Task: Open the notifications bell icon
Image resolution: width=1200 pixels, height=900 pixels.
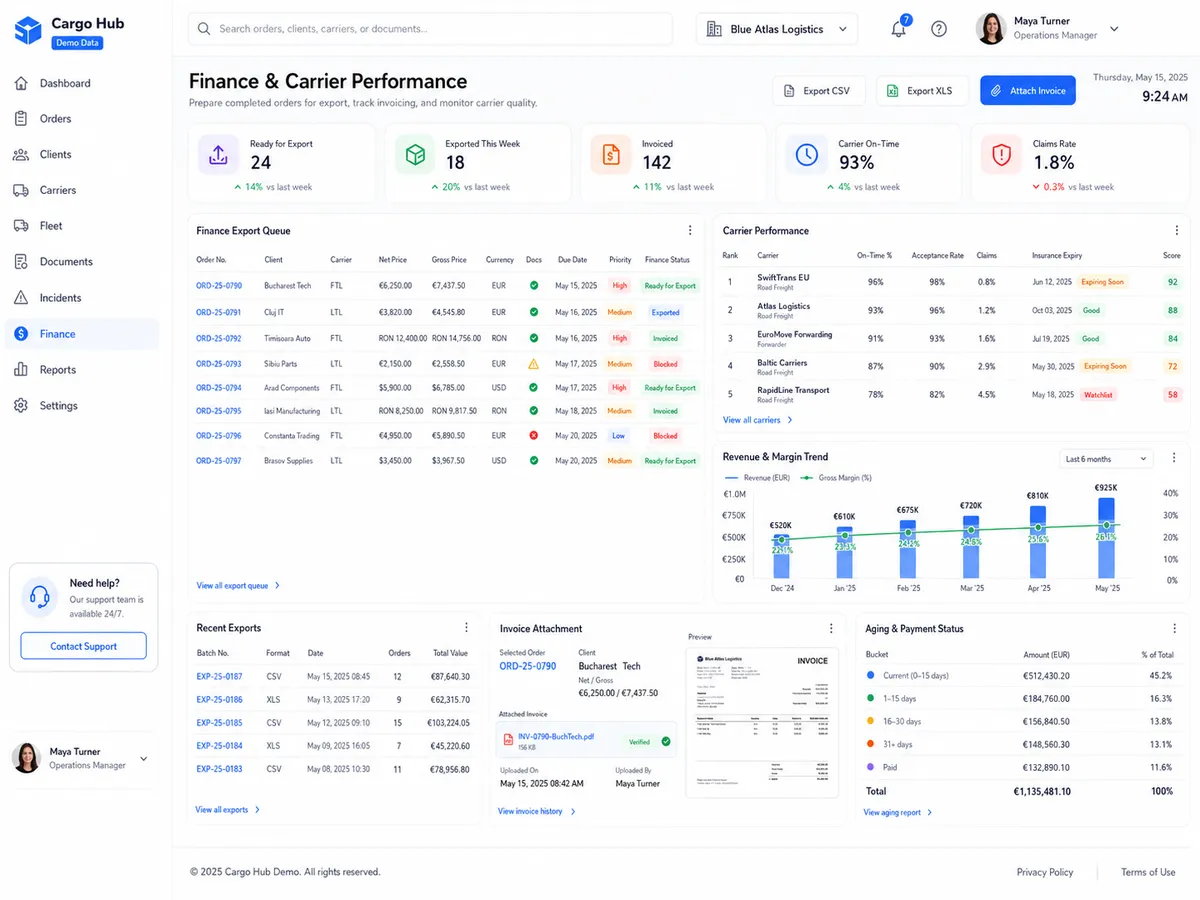Action: [898, 29]
